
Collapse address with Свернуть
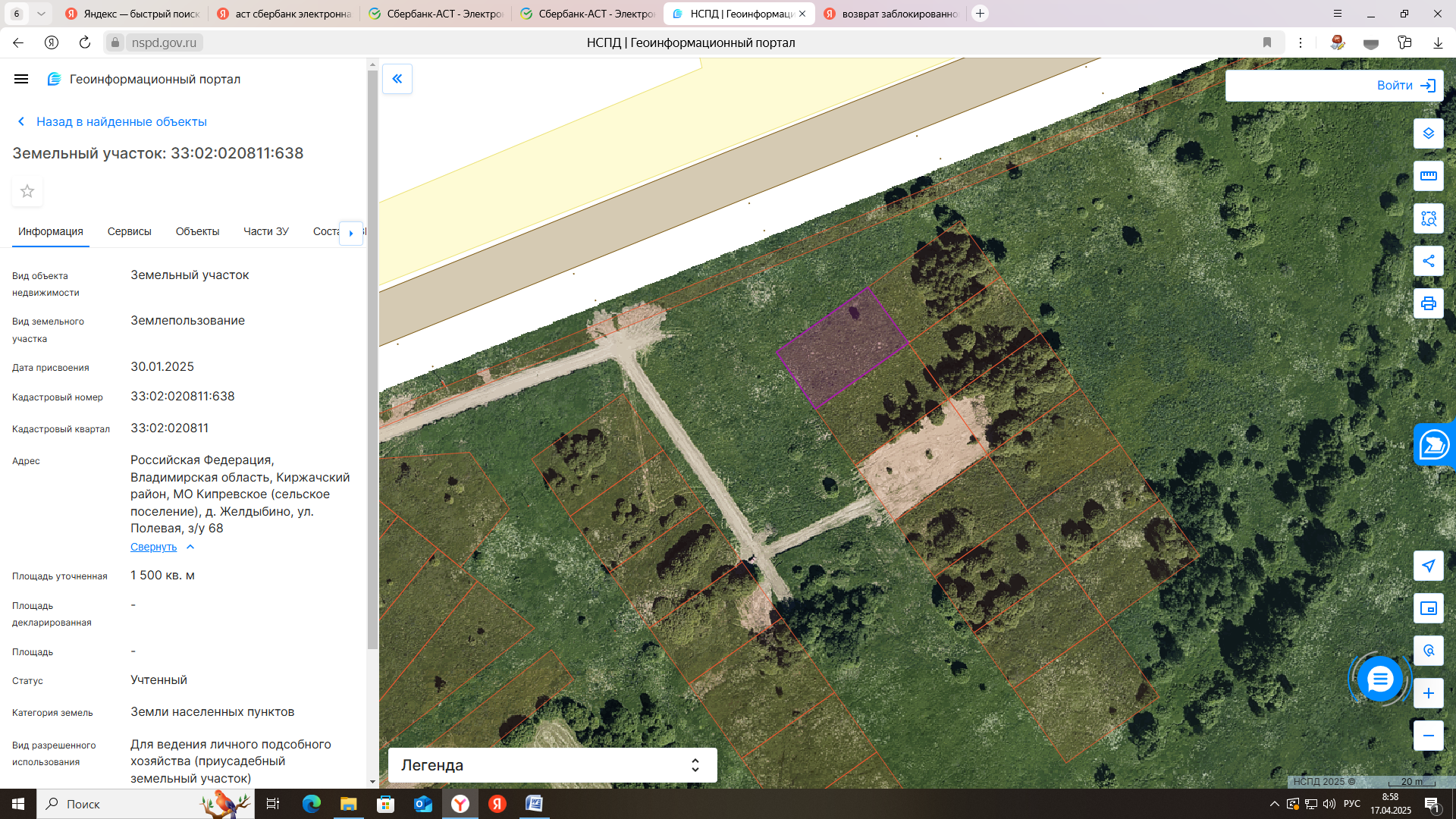tap(154, 547)
